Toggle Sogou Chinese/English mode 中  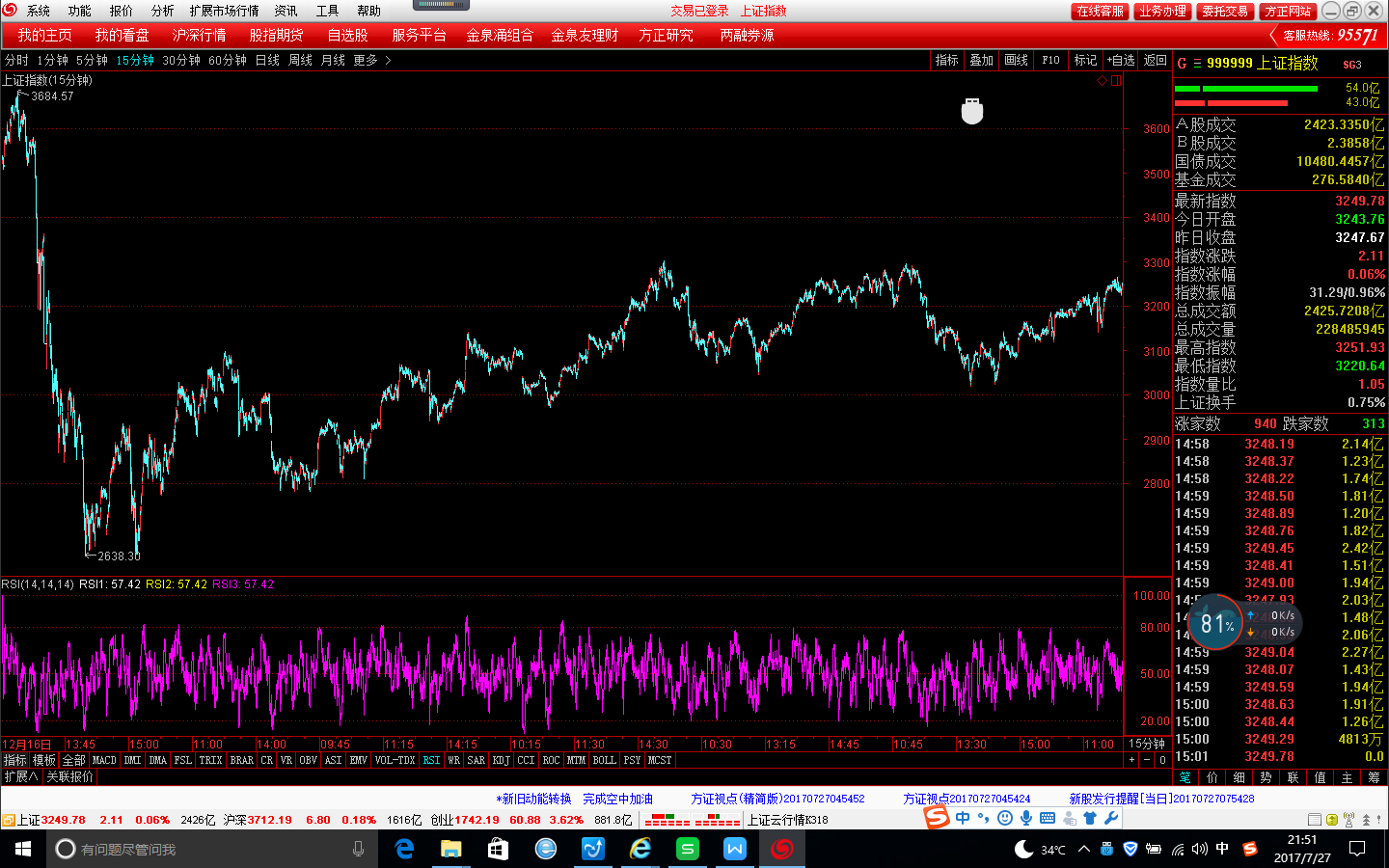[x=963, y=818]
